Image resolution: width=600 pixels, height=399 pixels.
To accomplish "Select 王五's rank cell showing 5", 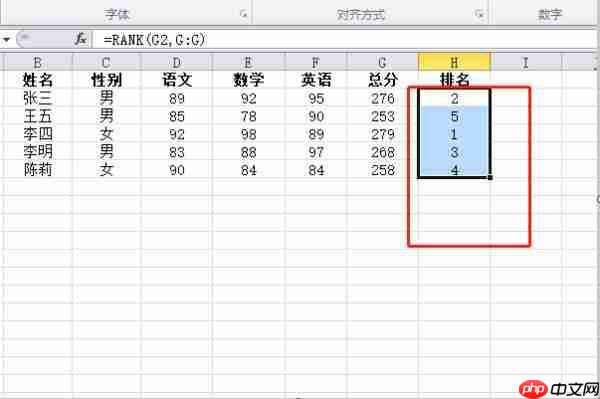I will [x=454, y=116].
